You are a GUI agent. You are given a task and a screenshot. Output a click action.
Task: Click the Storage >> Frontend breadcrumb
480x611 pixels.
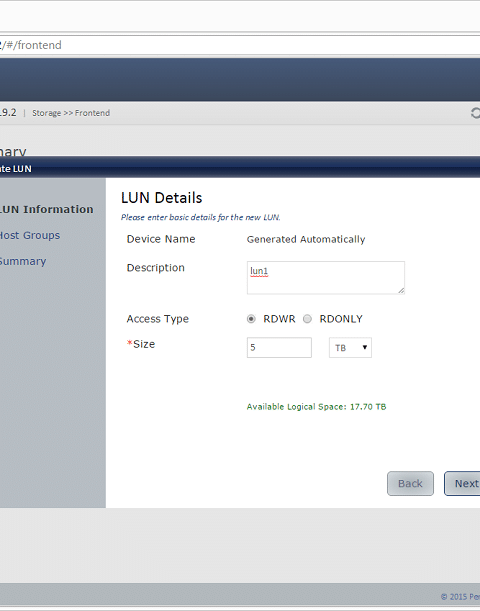[x=71, y=113]
